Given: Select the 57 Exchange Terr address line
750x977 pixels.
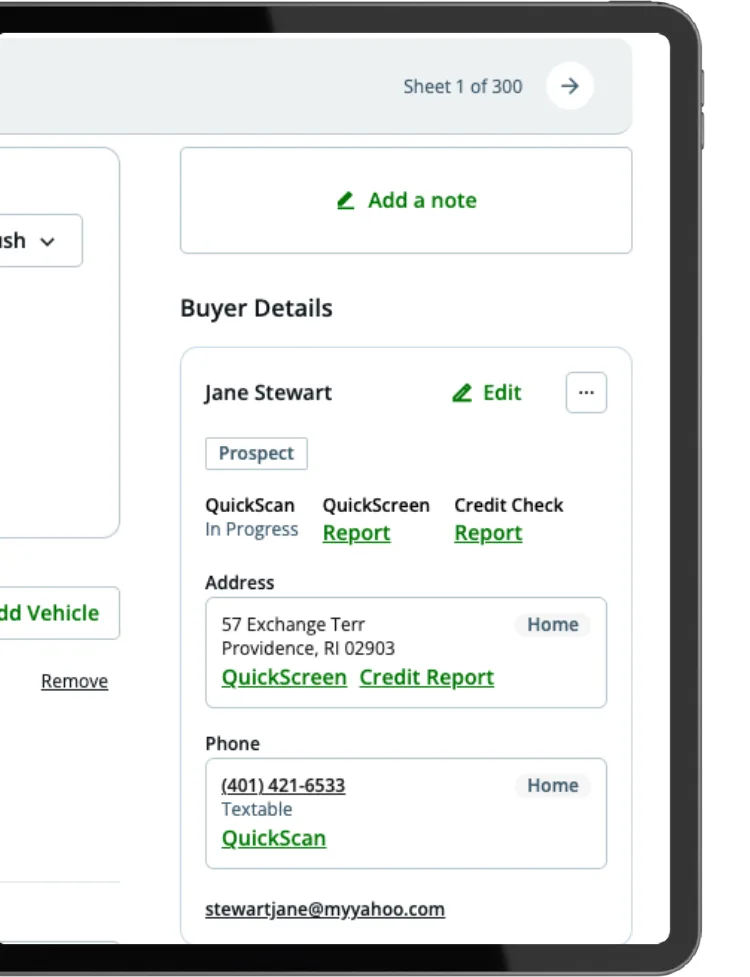Looking at the screenshot, I should pyautogui.click(x=293, y=624).
